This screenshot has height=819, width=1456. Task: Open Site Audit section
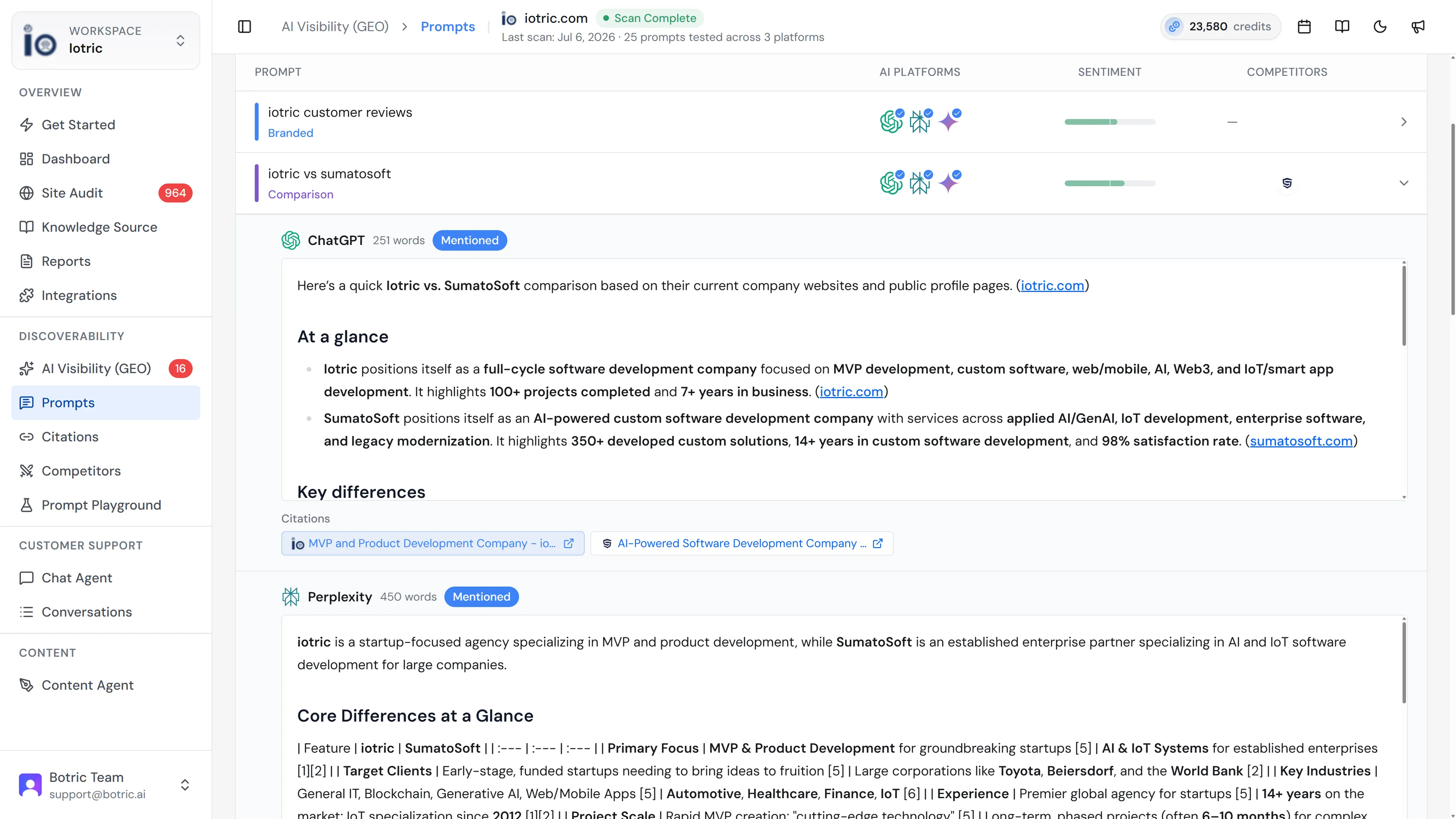pos(106,193)
